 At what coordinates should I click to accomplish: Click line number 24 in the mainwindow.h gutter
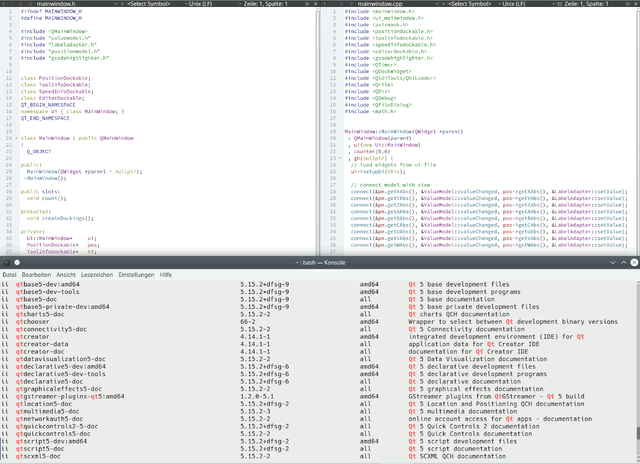[9, 165]
